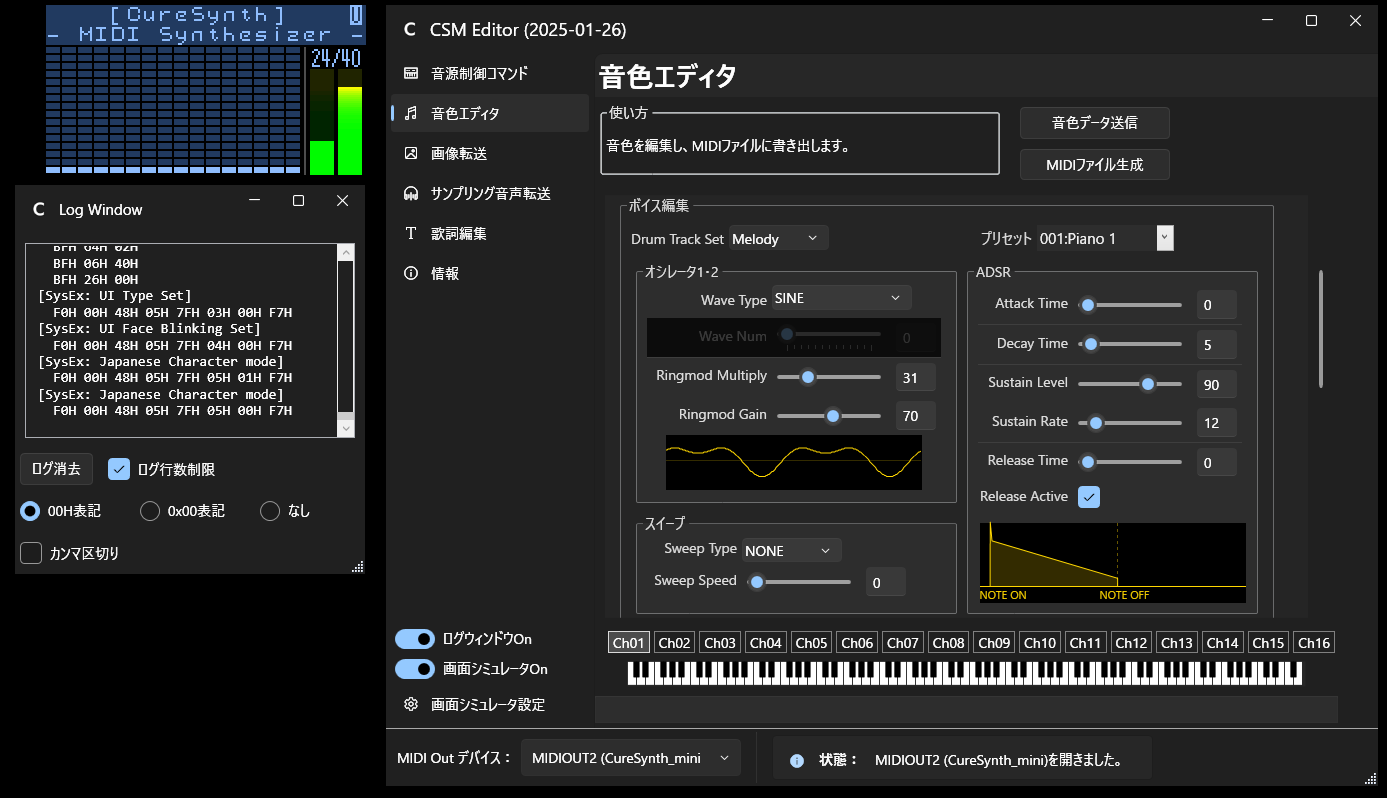Click the Sustain Rate slider
The image size is (1387, 798).
[x=1130, y=423]
